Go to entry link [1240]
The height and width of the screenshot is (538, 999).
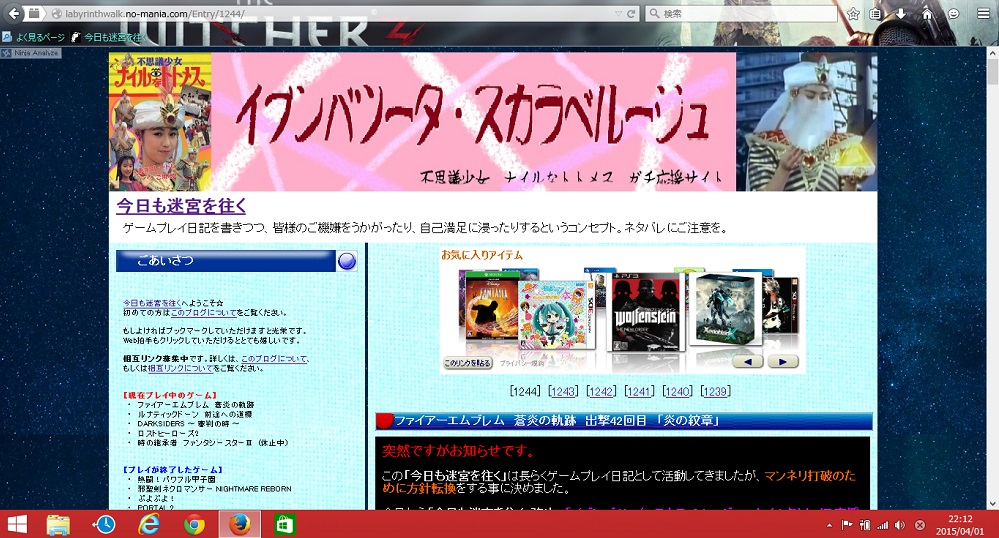[x=677, y=391]
